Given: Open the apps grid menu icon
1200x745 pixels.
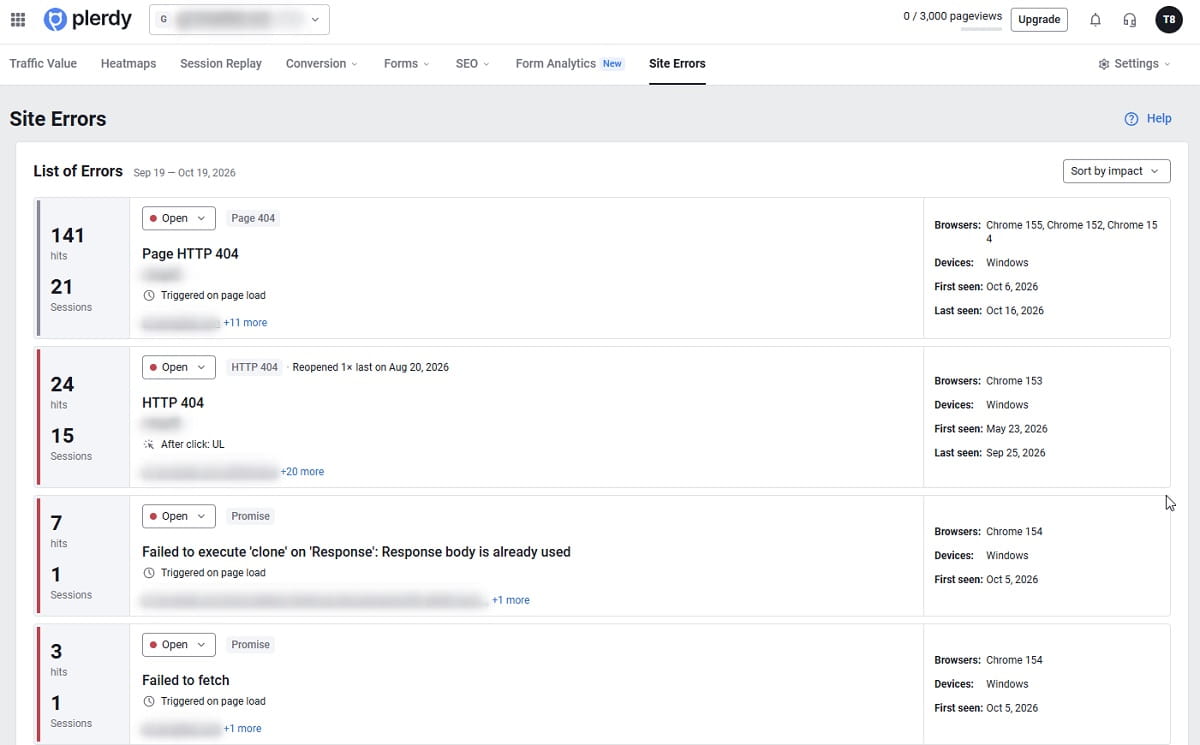Looking at the screenshot, I should click(18, 19).
